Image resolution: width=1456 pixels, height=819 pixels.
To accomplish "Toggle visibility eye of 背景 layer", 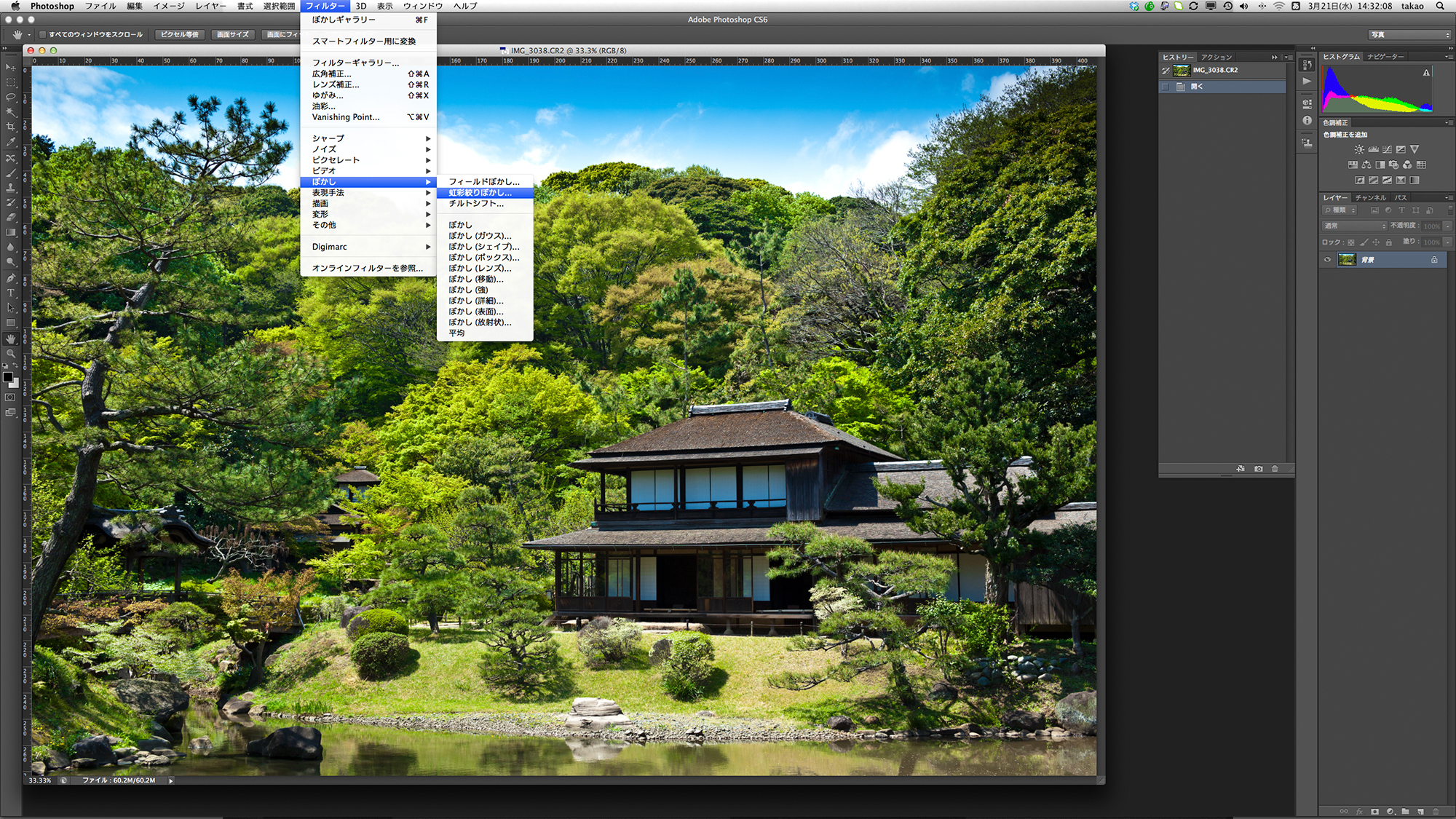I will [1327, 260].
